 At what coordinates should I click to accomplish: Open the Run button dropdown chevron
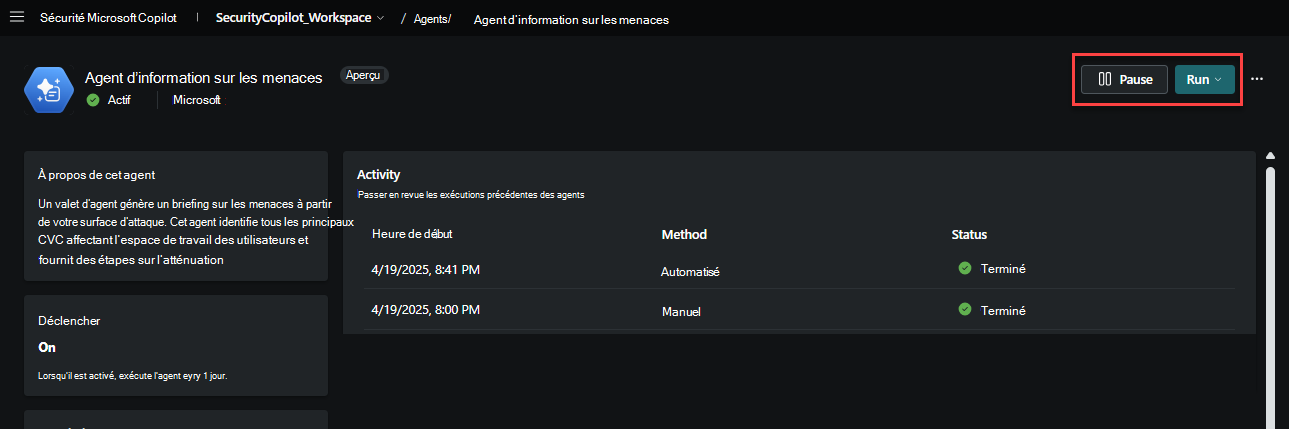point(1218,80)
